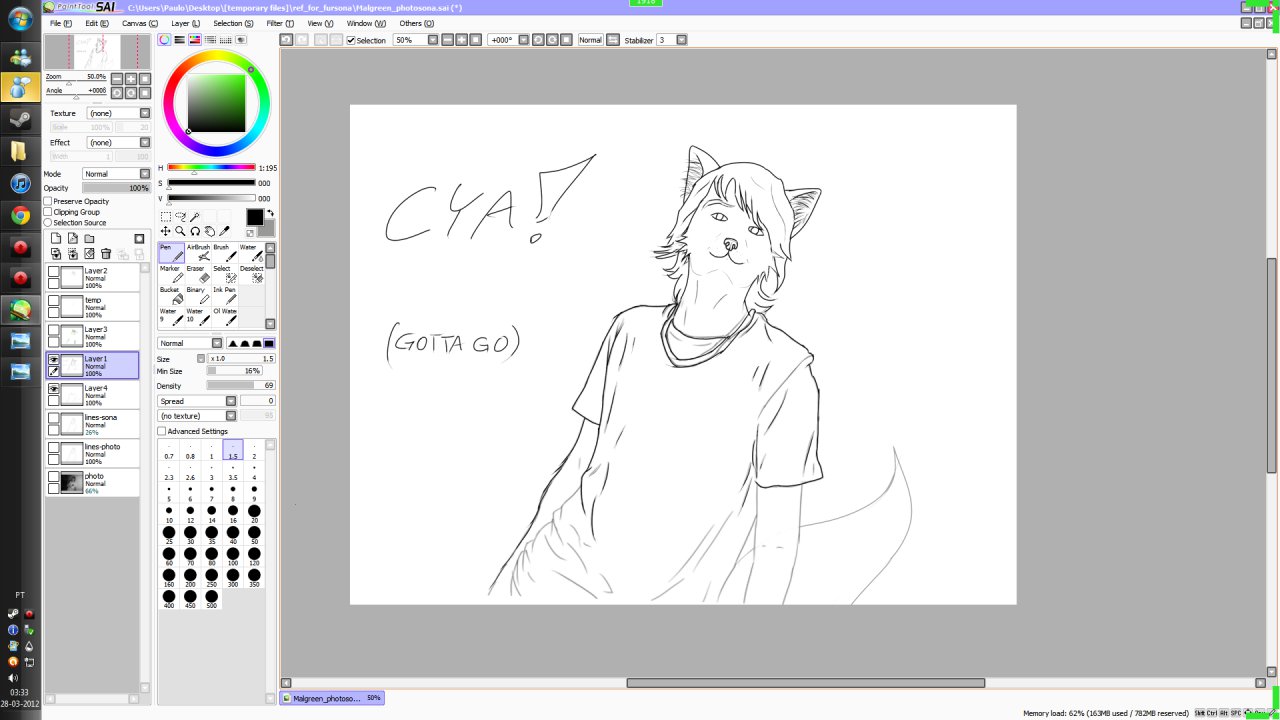The width and height of the screenshot is (1280, 720).
Task: Choose the Bucket fill tool
Action: pos(171,295)
